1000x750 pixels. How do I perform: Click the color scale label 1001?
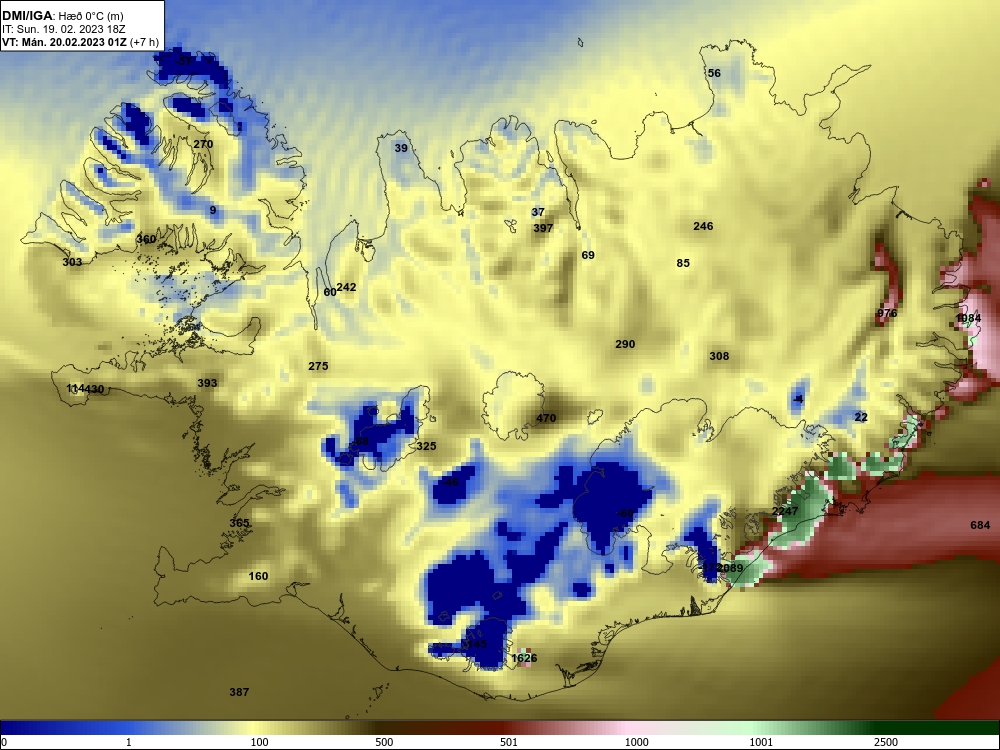[761, 742]
